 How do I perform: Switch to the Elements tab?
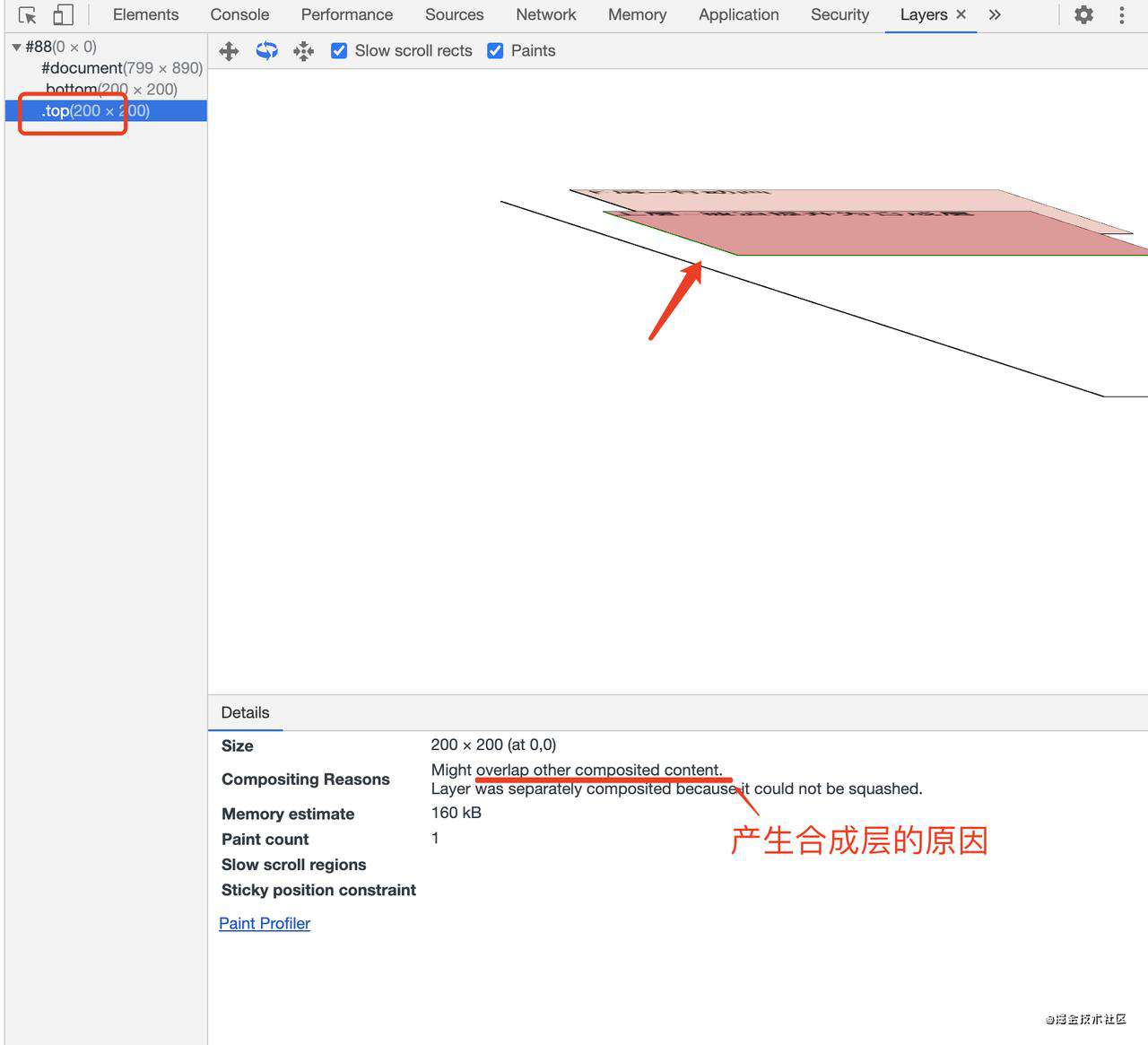pos(145,14)
